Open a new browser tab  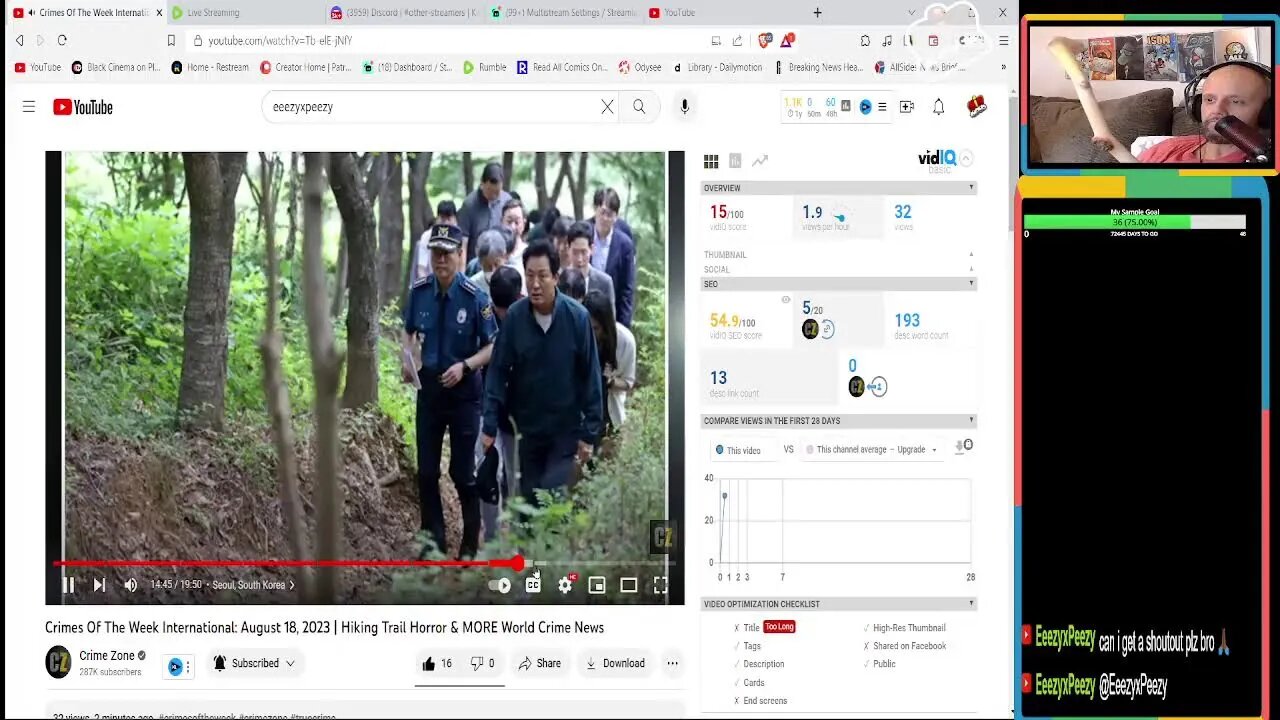coord(817,13)
